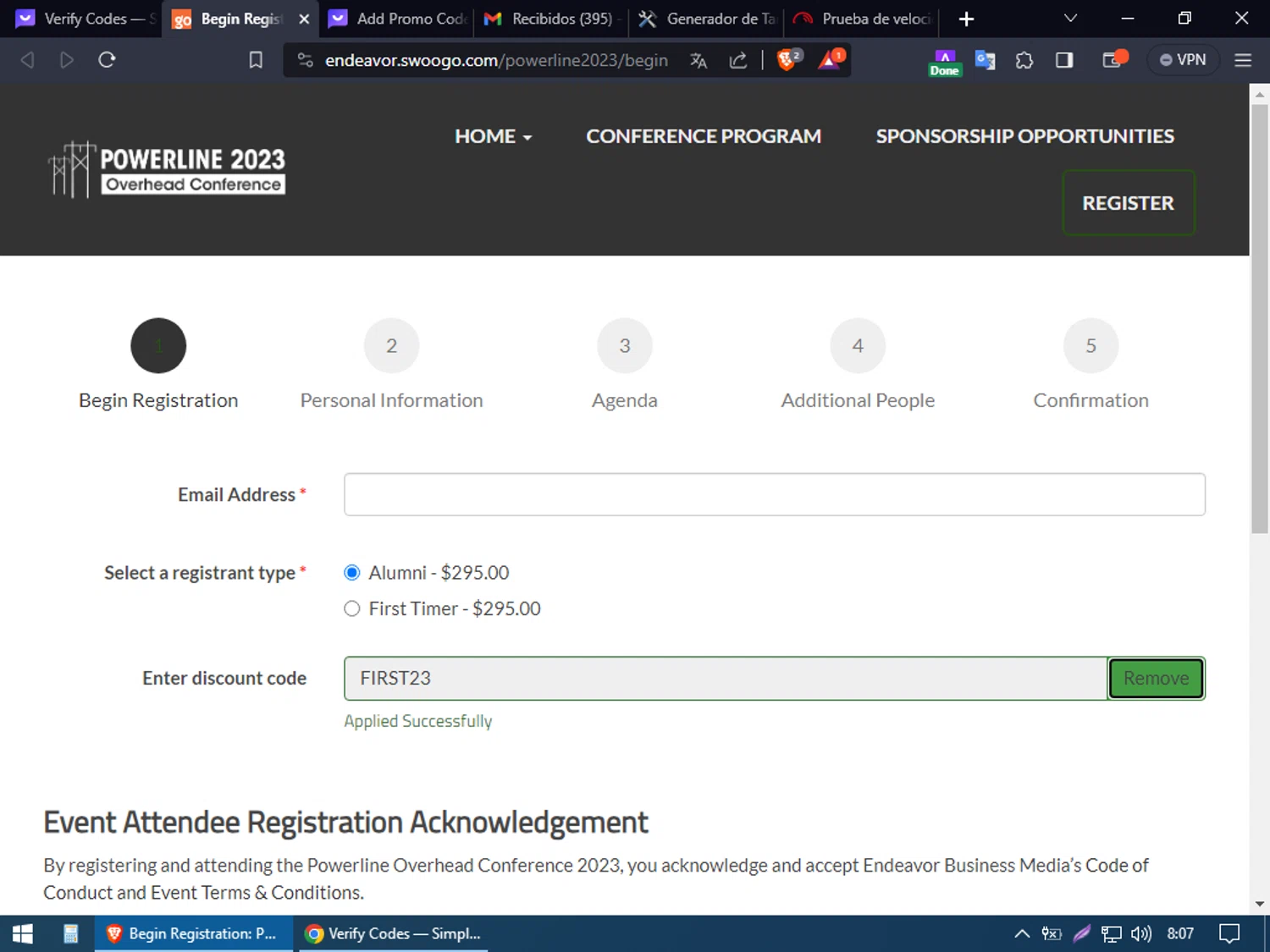Open the Powerline 2023 logo
Viewport: 1270px width, 952px height.
pos(167,169)
